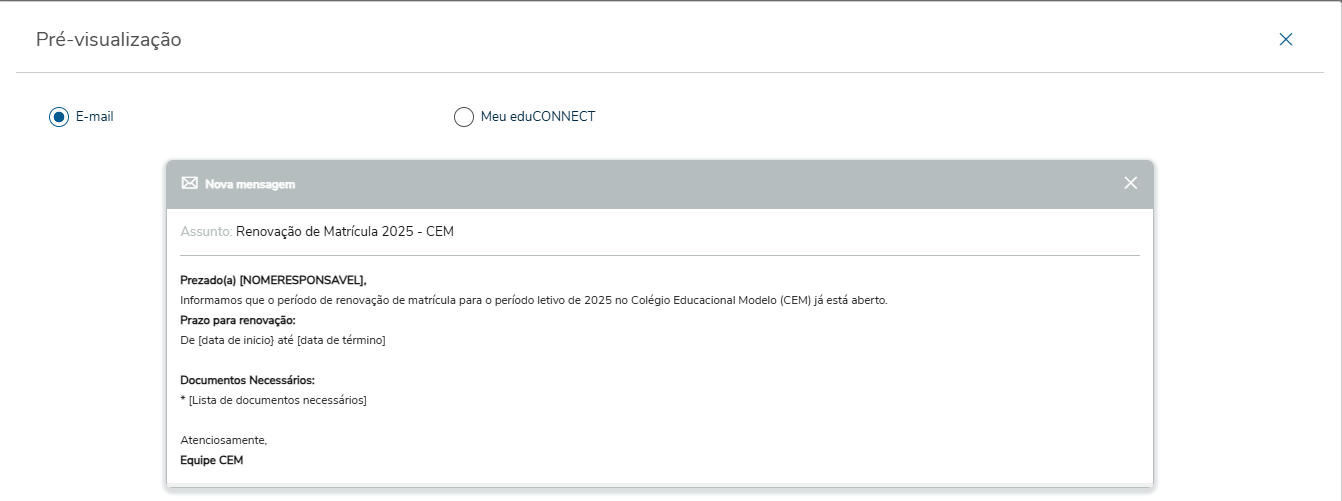Click the Meu eduCONNECT option label text
This screenshot has height=501, width=1342.
[x=538, y=117]
